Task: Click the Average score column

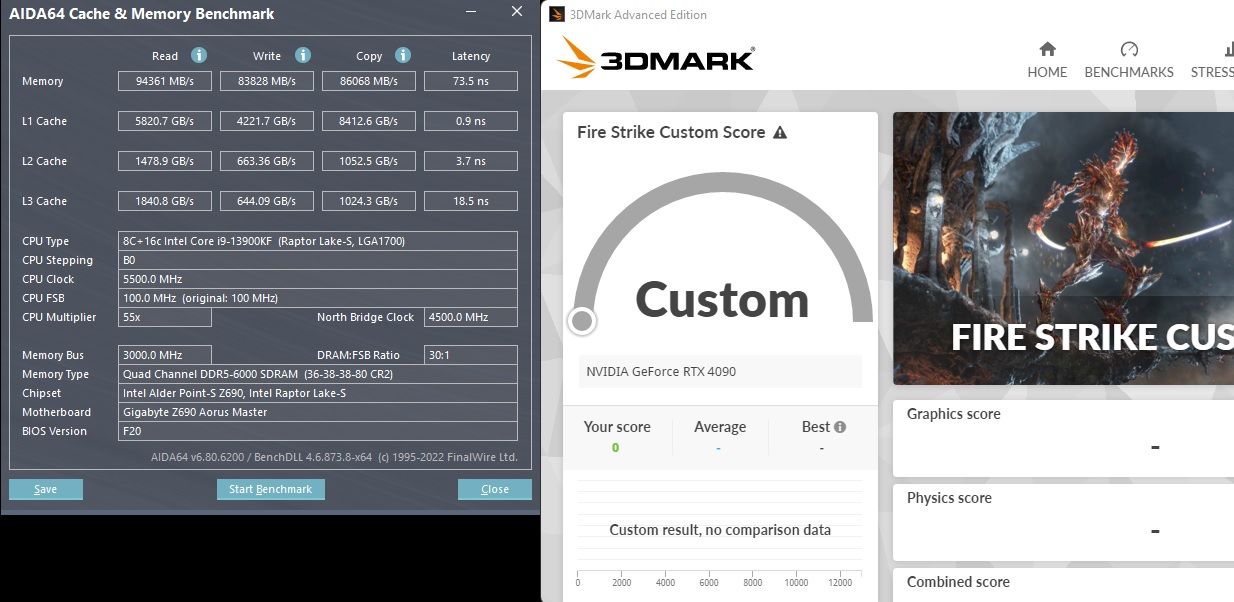Action: [720, 437]
